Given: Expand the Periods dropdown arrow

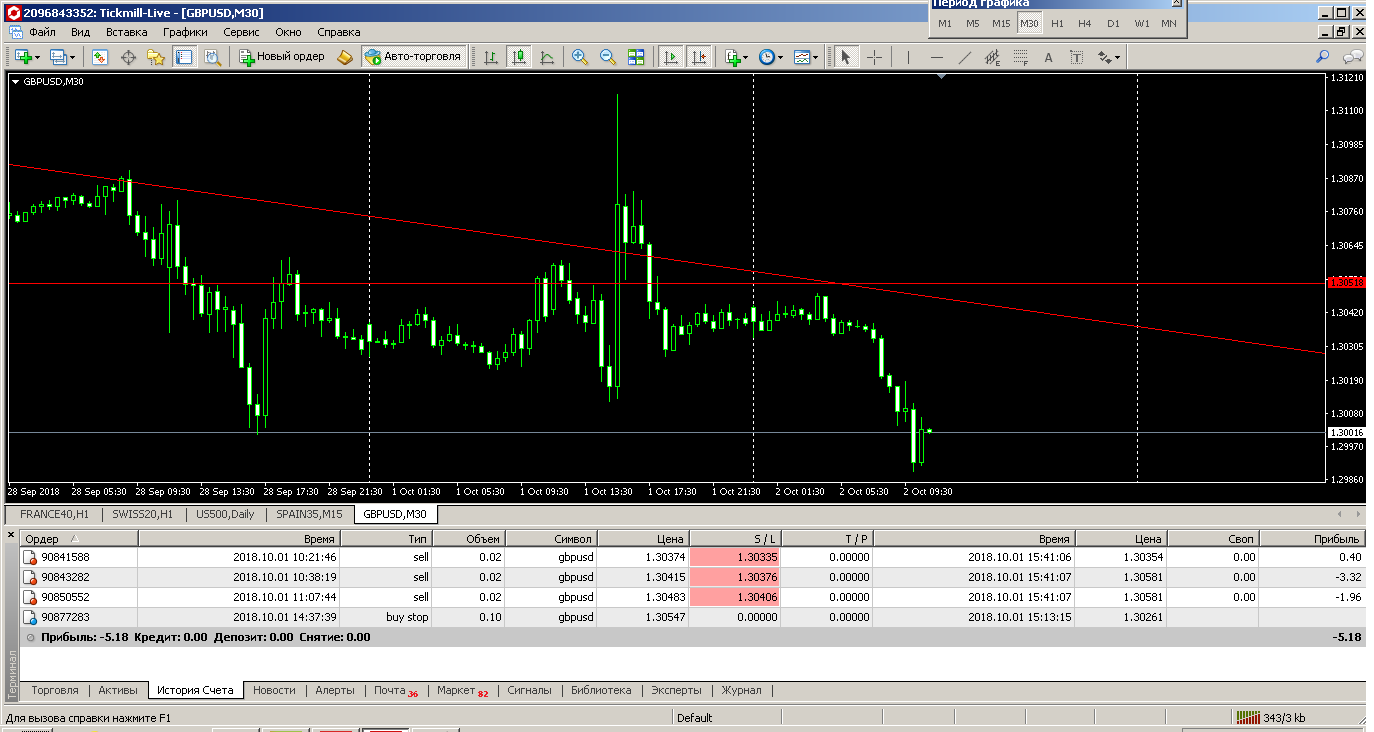Looking at the screenshot, I should [x=781, y=58].
